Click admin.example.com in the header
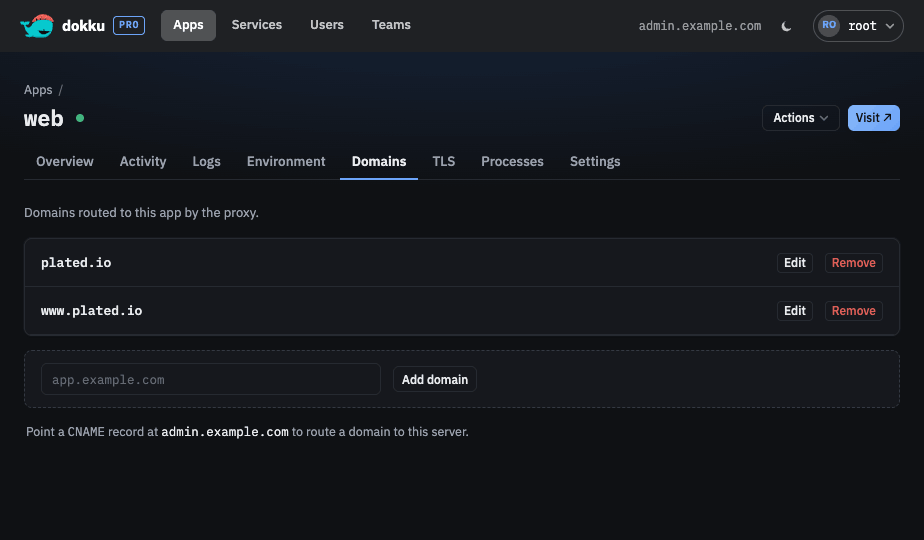Image resolution: width=924 pixels, height=540 pixels. (700, 26)
